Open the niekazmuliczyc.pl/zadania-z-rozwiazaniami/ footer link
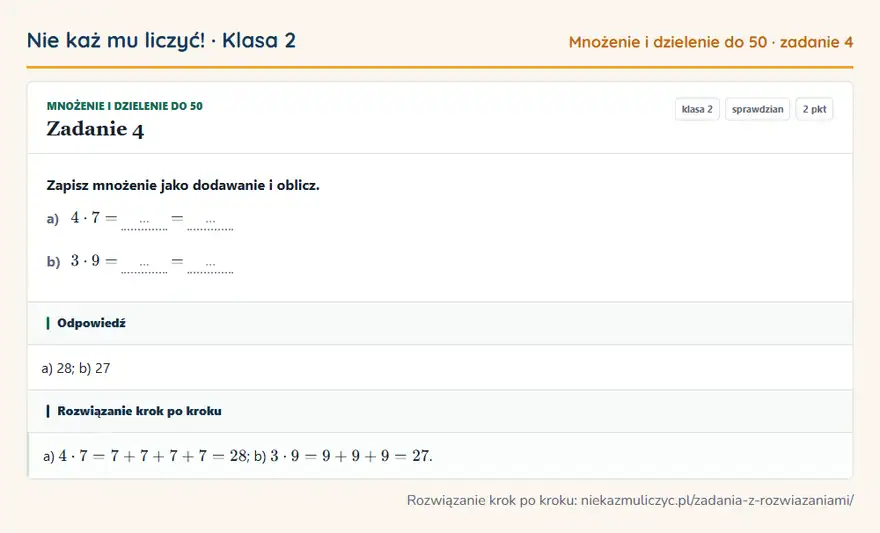880x533 pixels. coord(717,500)
